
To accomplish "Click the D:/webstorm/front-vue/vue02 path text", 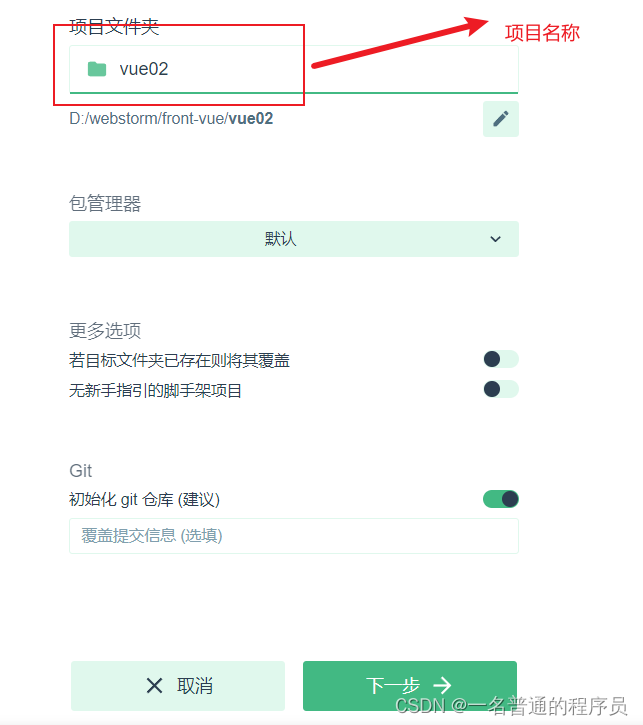I will tap(171, 119).
